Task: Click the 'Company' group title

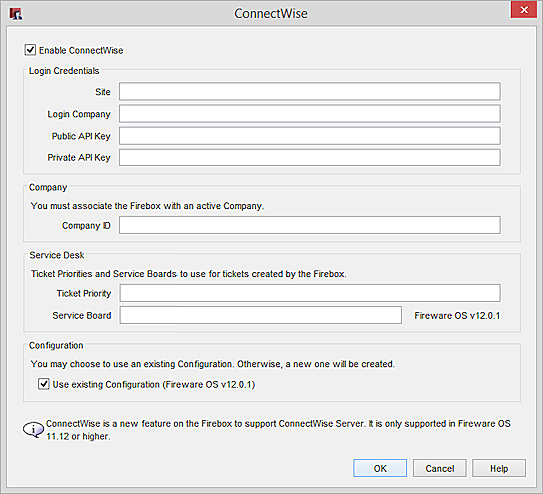Action: pyautogui.click(x=48, y=187)
